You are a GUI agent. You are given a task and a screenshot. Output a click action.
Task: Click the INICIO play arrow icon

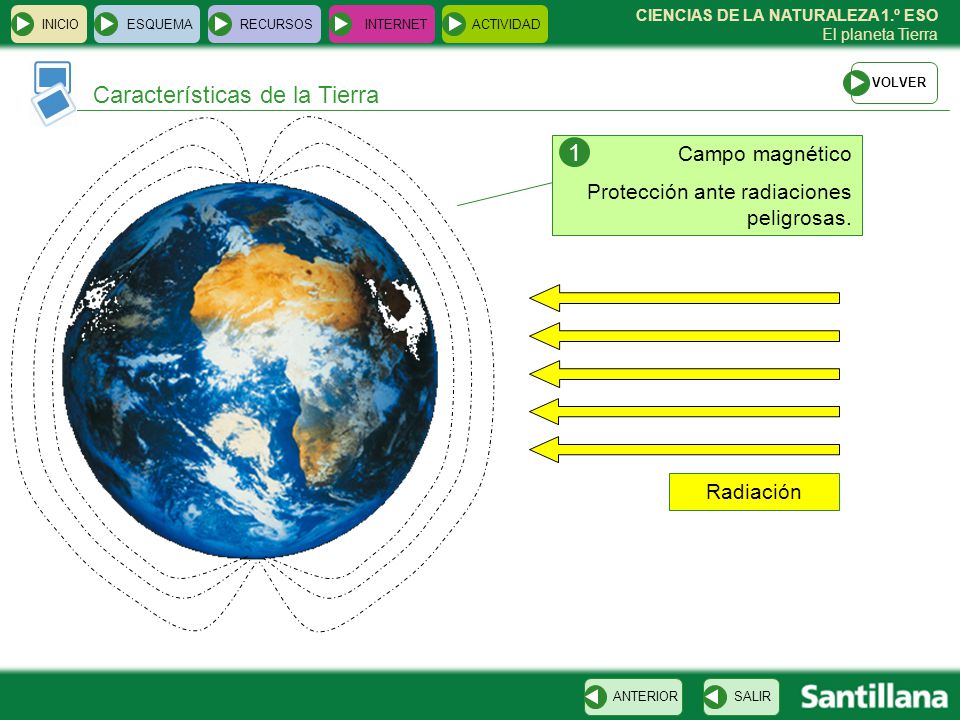click(x=23, y=24)
